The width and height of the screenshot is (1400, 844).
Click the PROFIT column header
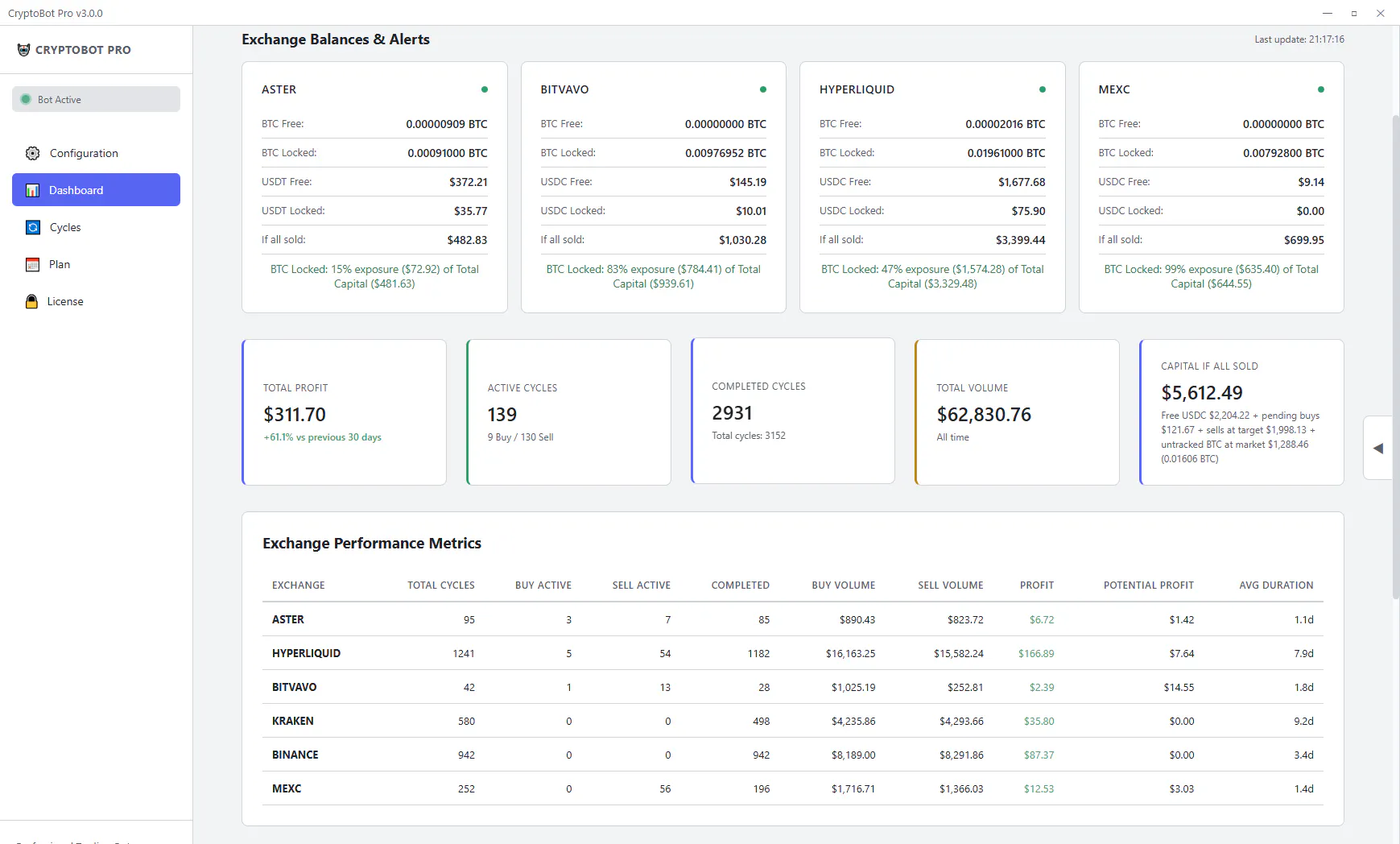tap(1037, 585)
